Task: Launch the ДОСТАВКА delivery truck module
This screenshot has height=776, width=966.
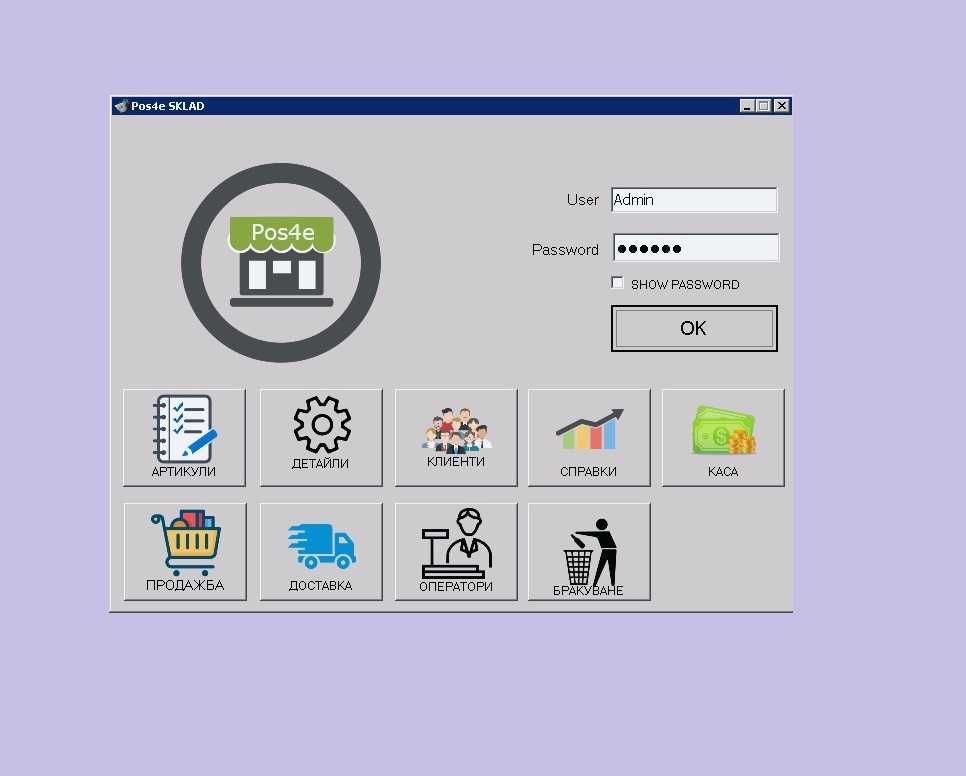Action: (x=321, y=551)
